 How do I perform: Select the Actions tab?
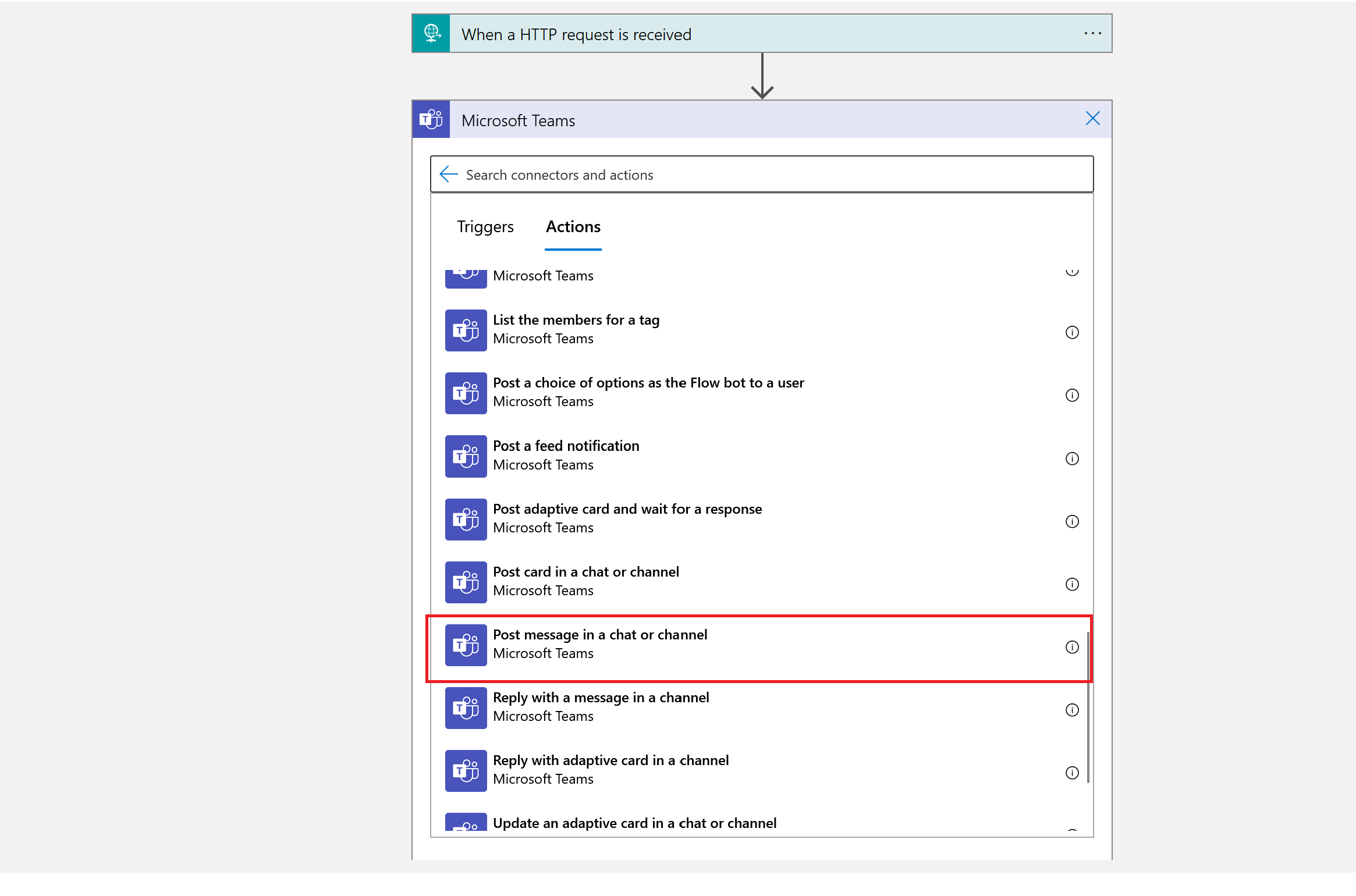(573, 227)
